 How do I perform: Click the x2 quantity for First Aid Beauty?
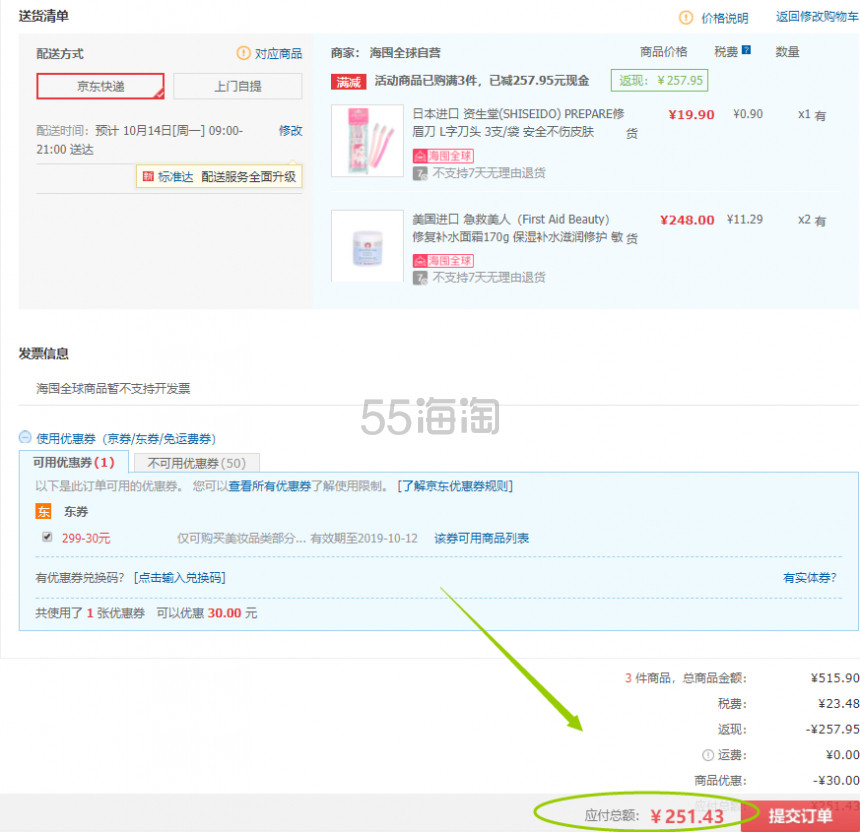tap(804, 219)
